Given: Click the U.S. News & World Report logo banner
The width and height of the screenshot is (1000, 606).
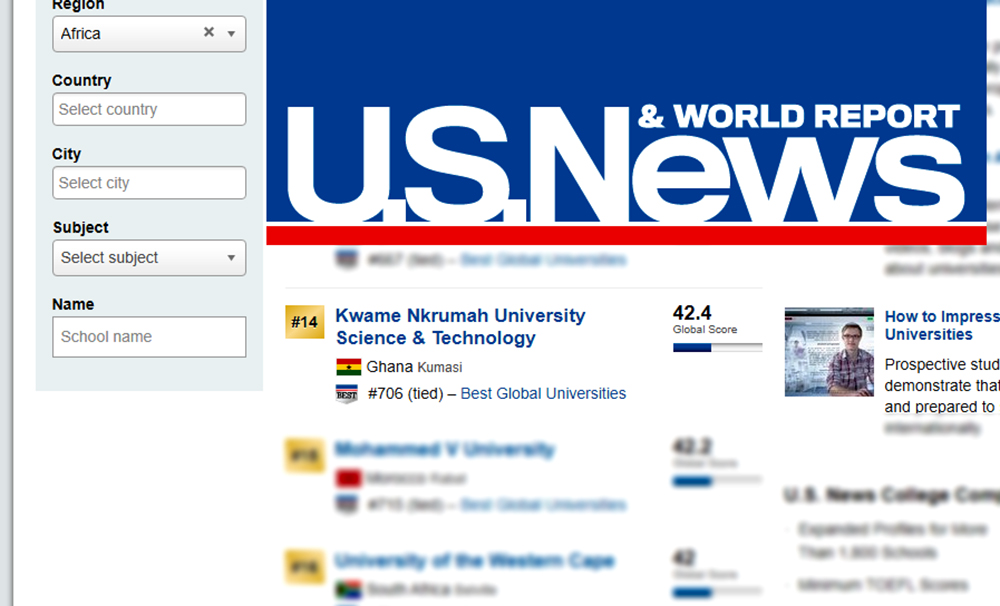Looking at the screenshot, I should pos(626,122).
